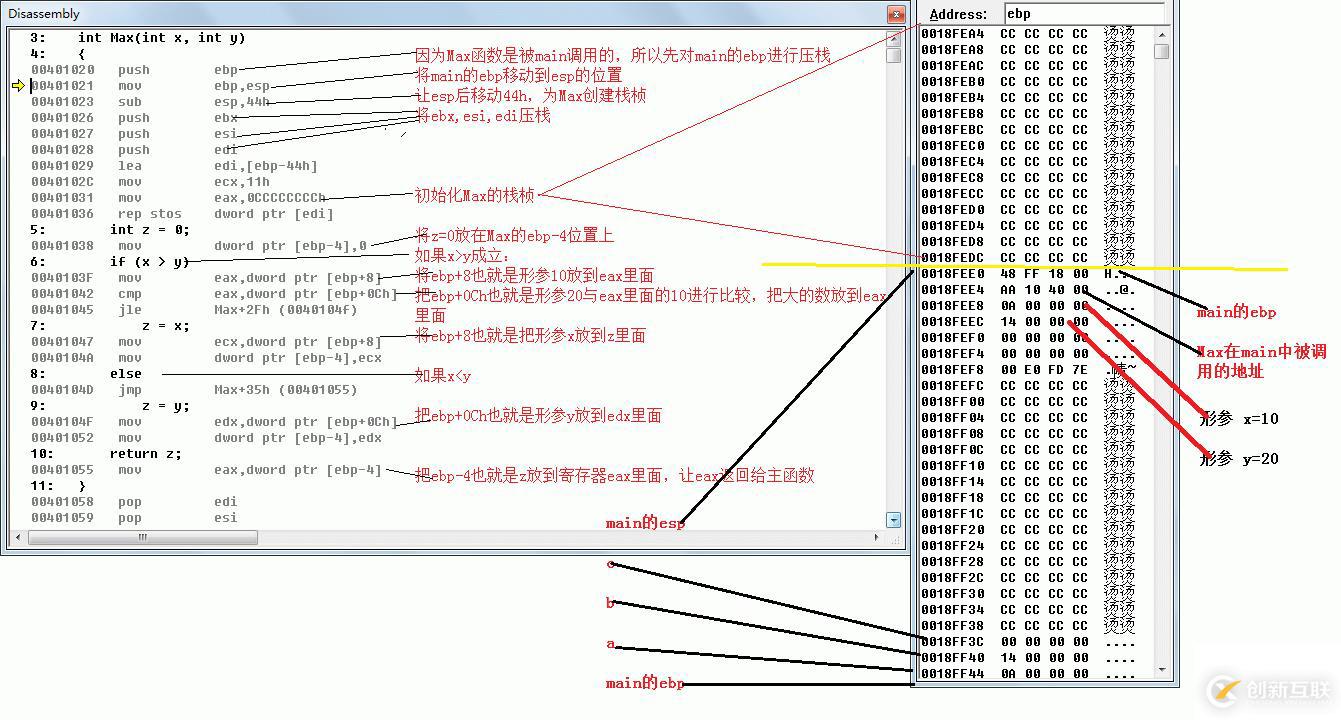Screen dimensions: 1341x720
Task: Select 'sub esp,44h' at 00401023
Action: (x=150, y=102)
